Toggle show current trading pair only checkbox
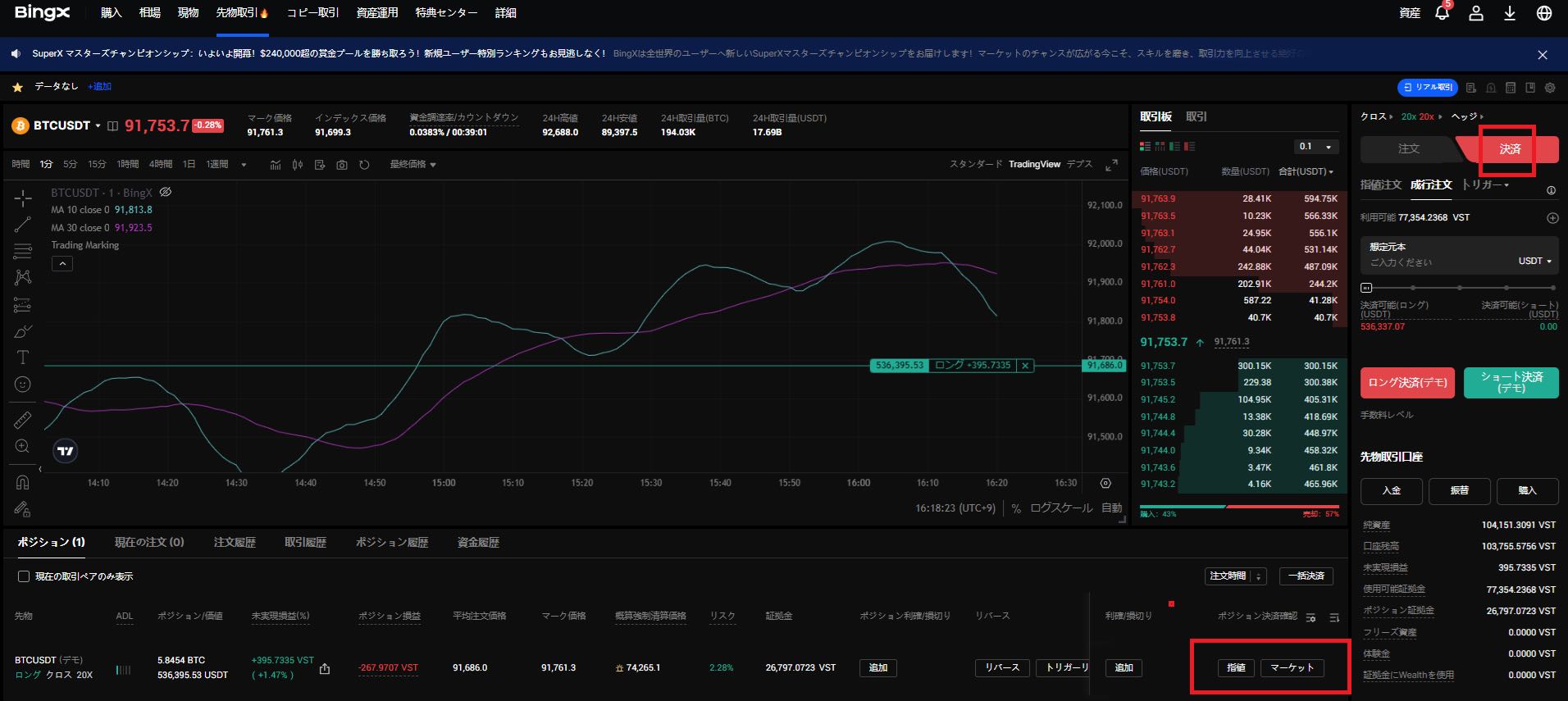Image resolution: width=1568 pixels, height=701 pixels. click(x=24, y=576)
